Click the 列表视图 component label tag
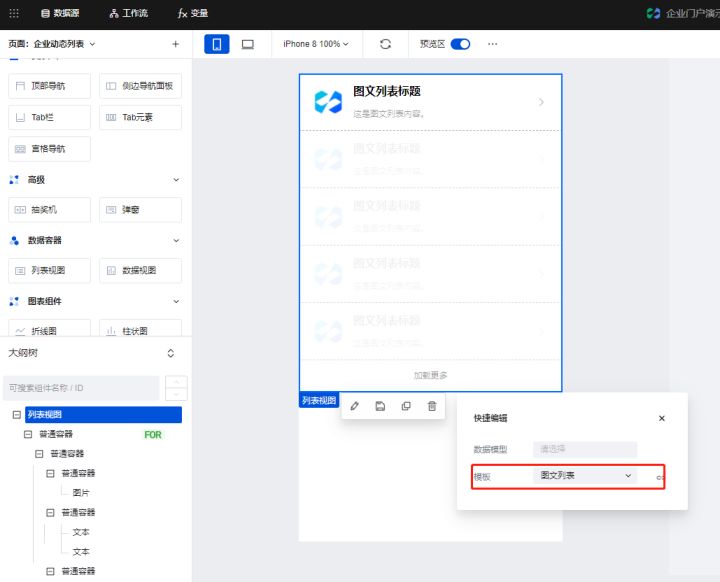The image size is (720, 582). (x=319, y=401)
